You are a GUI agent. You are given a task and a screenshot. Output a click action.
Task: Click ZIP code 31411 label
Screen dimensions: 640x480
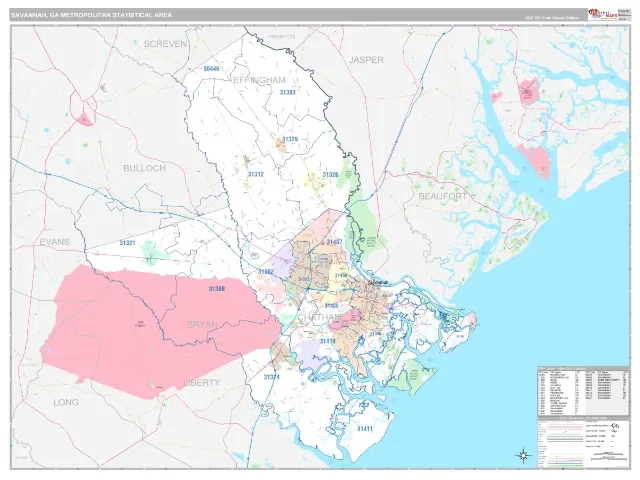[365, 429]
